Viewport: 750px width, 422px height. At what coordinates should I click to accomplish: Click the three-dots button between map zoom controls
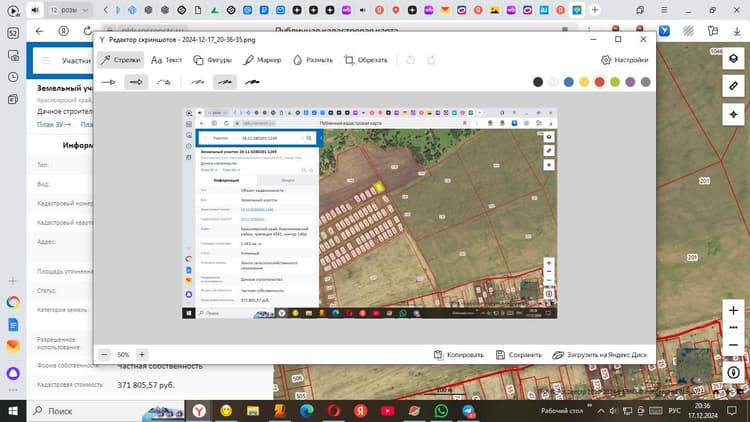(733, 328)
